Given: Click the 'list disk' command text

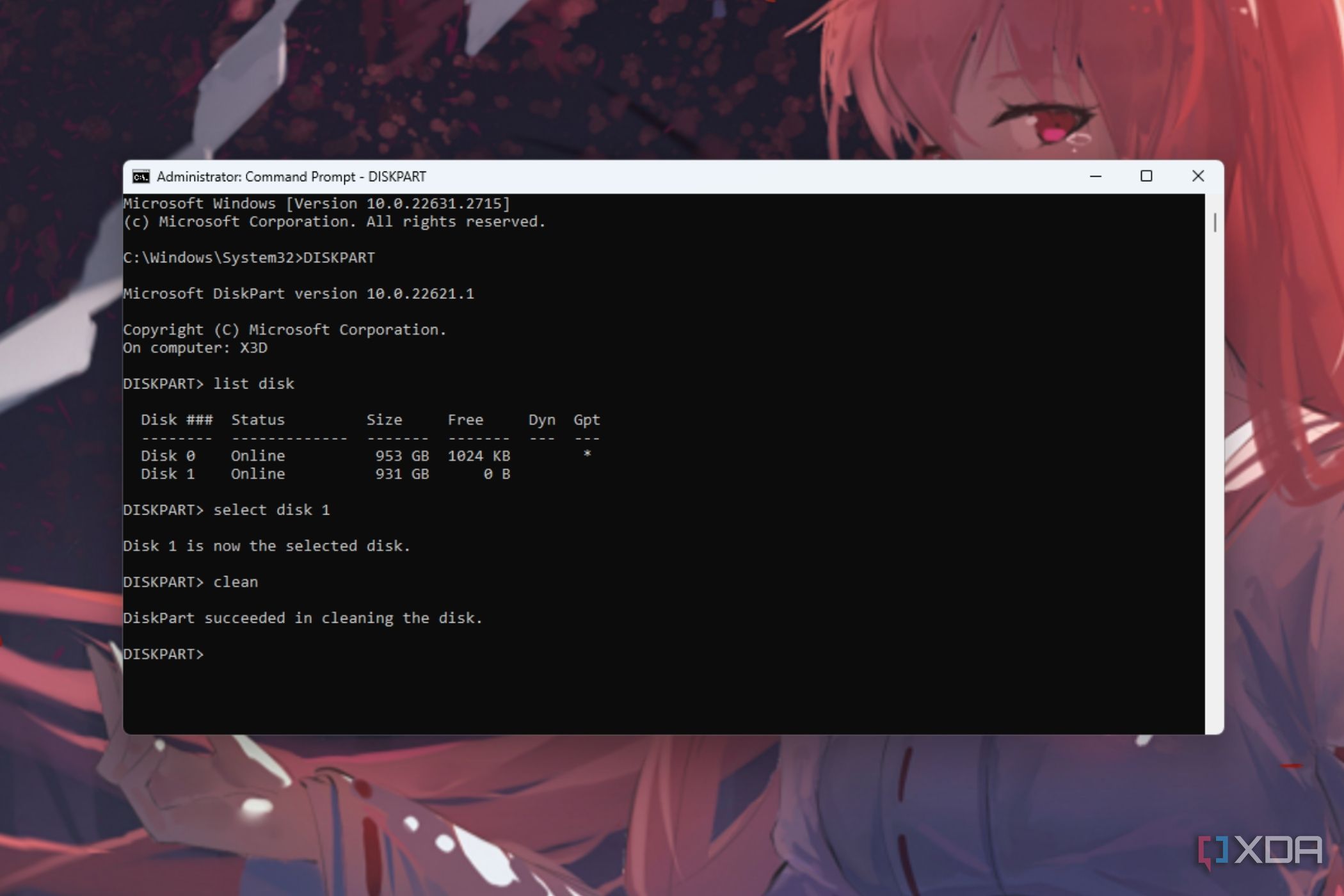Looking at the screenshot, I should tap(254, 383).
